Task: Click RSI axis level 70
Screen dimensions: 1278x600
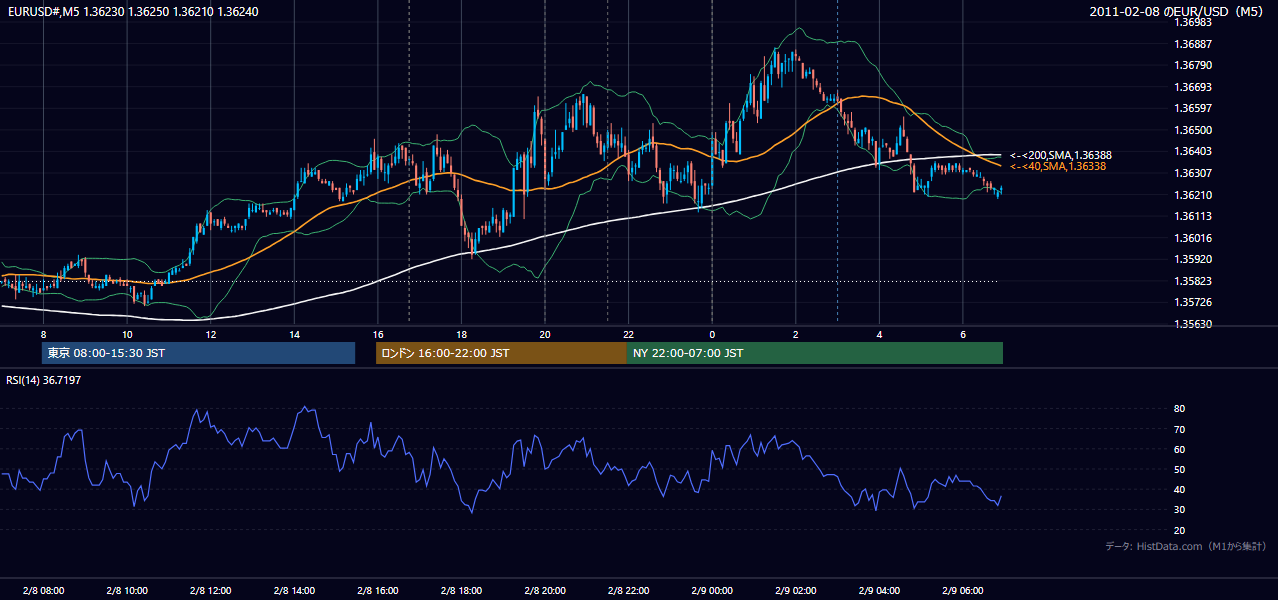Action: (1179, 429)
